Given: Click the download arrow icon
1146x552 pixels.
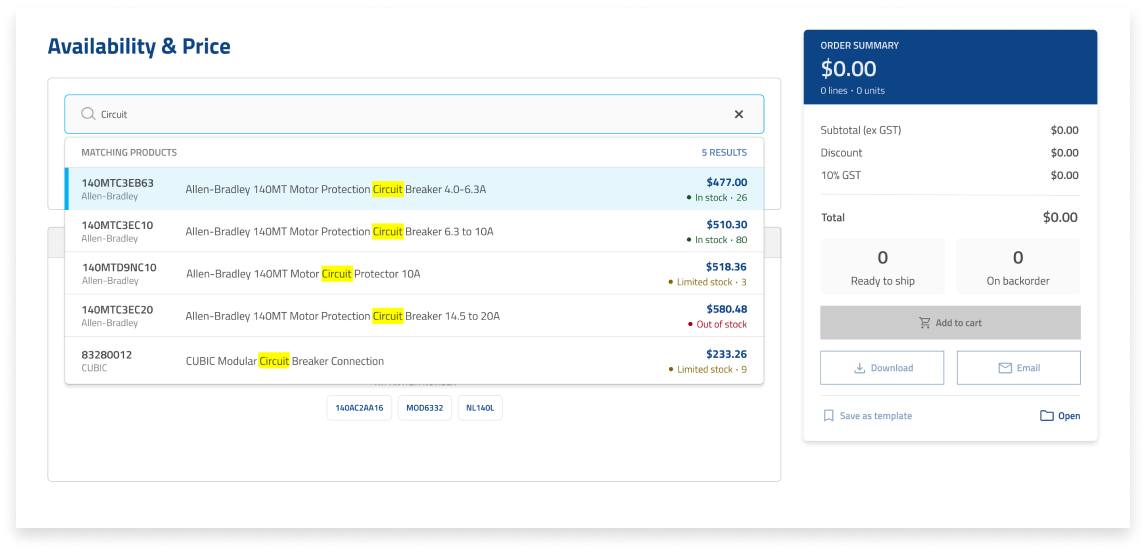Looking at the screenshot, I should pos(860,368).
